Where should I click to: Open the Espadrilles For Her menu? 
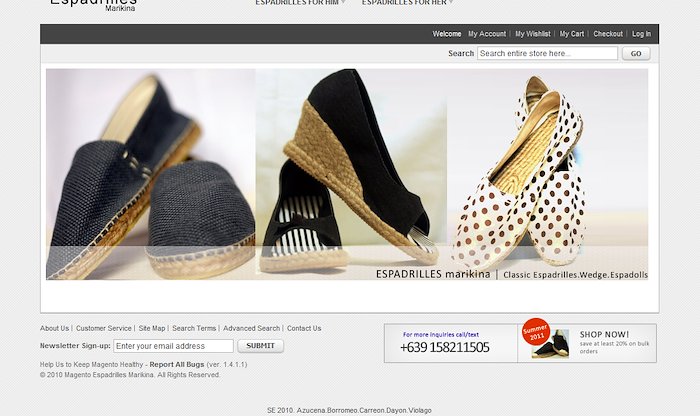coord(407,3)
